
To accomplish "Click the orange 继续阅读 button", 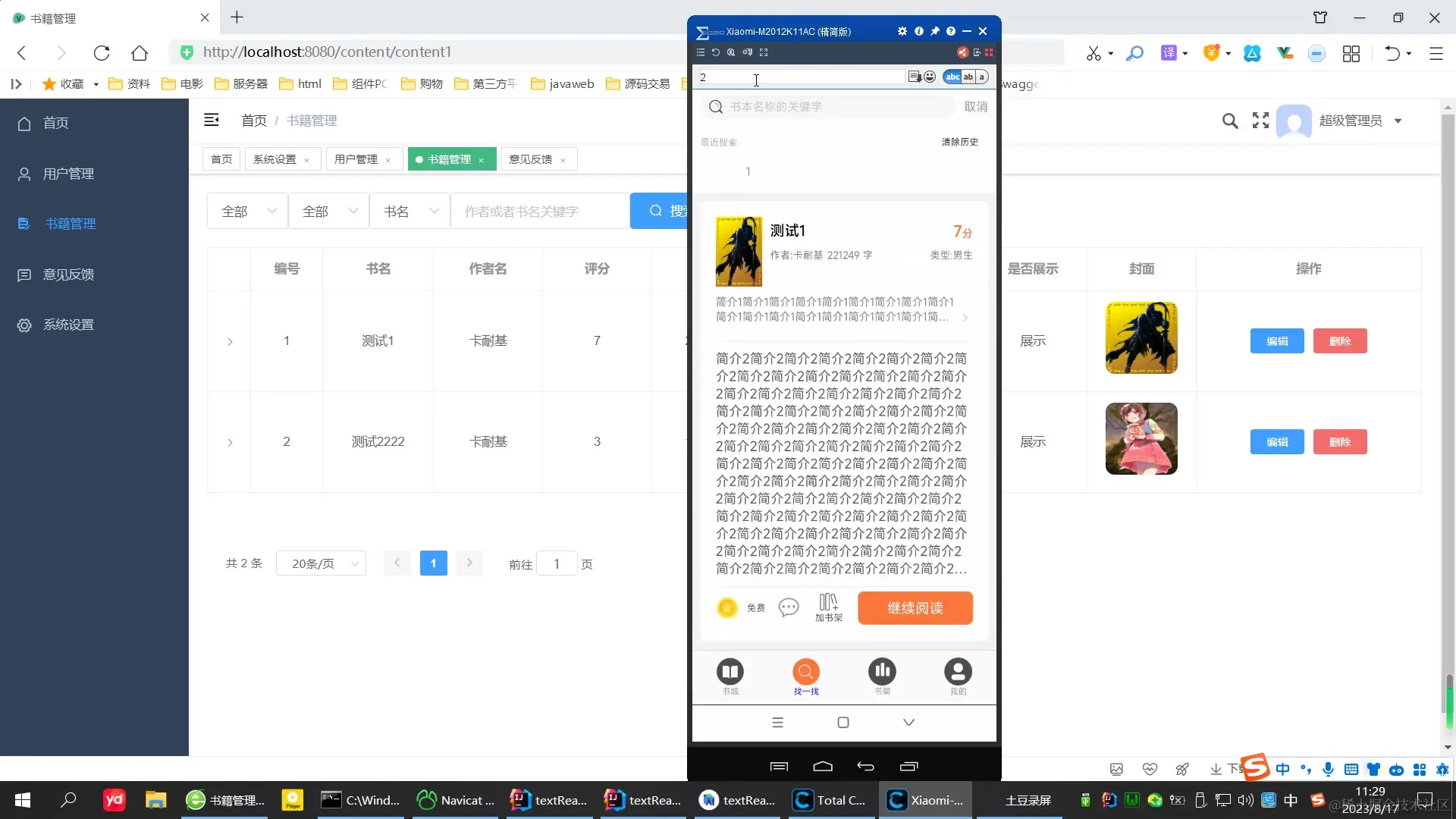I will pyautogui.click(x=915, y=608).
